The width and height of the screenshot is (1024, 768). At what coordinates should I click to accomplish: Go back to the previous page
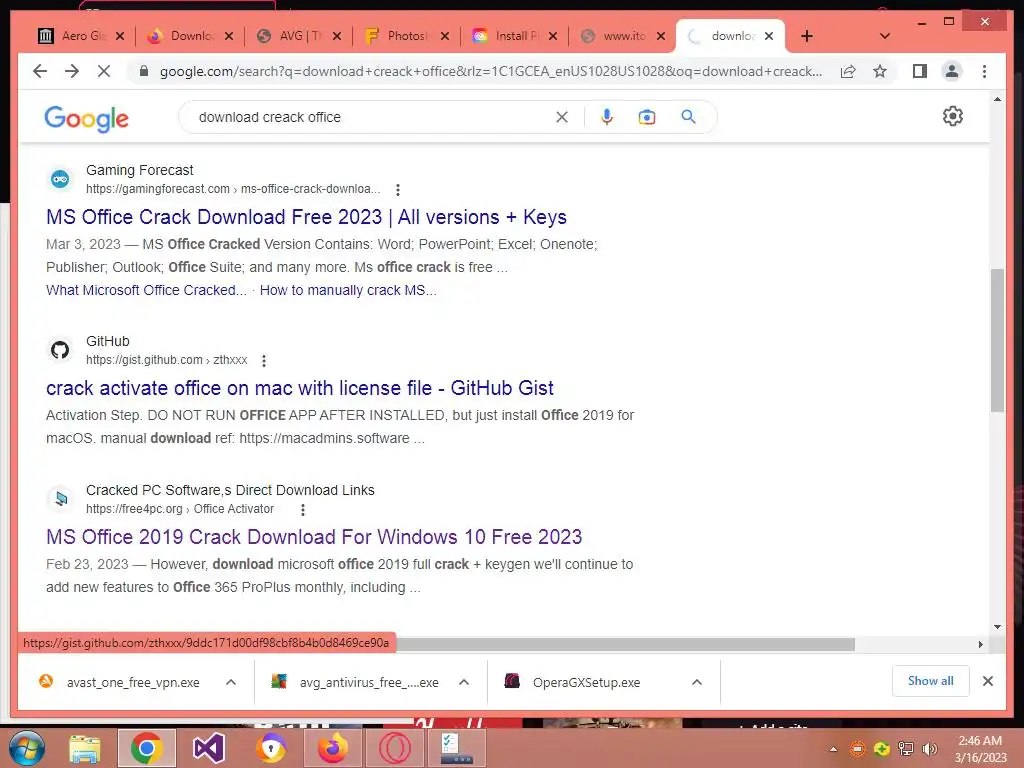[x=40, y=71]
